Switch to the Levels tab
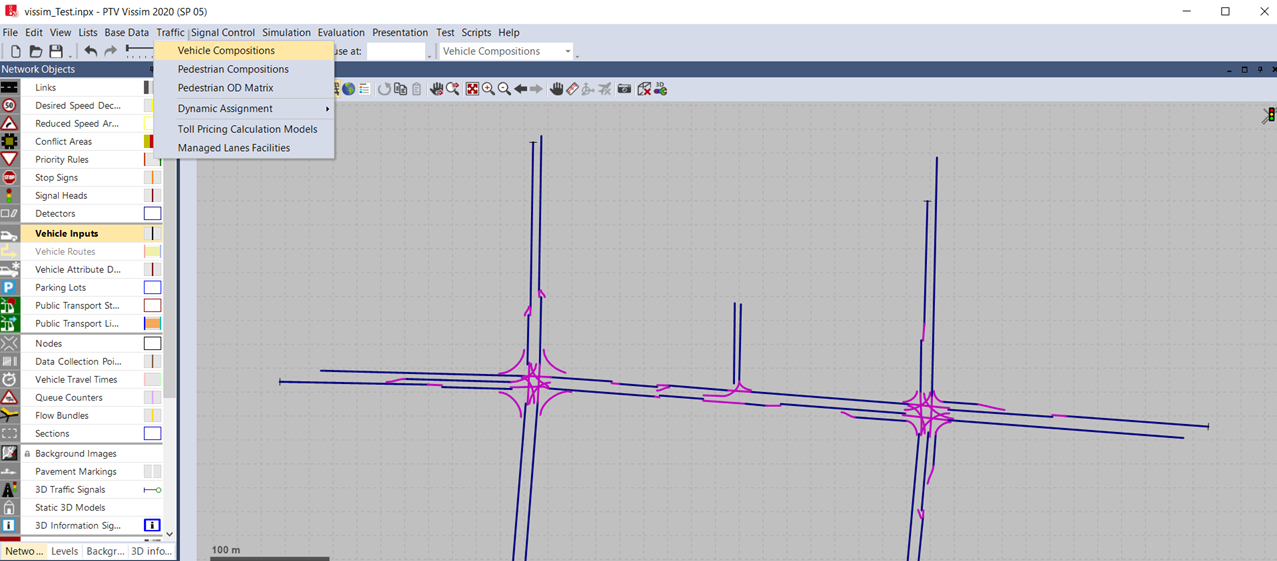 click(64, 551)
